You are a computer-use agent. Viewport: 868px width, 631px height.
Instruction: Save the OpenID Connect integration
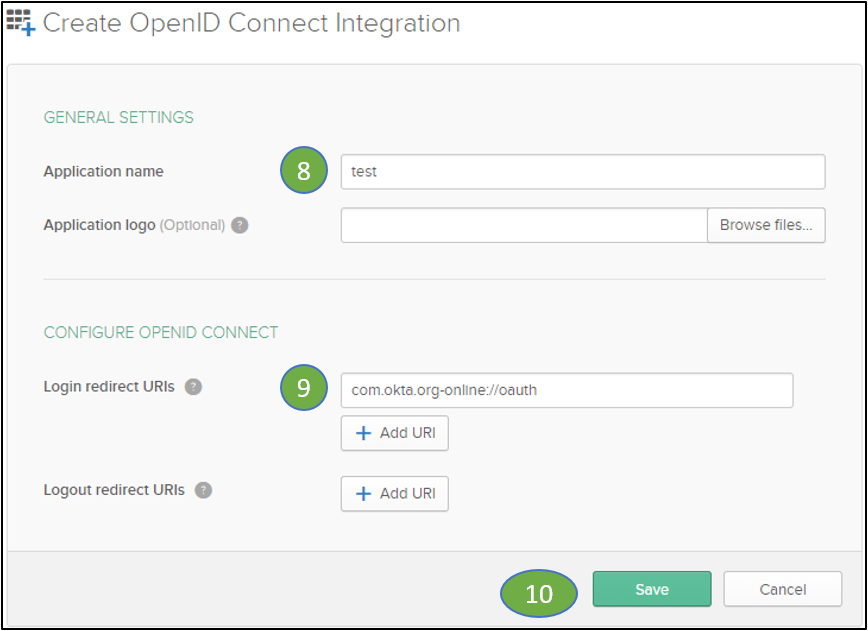652,589
